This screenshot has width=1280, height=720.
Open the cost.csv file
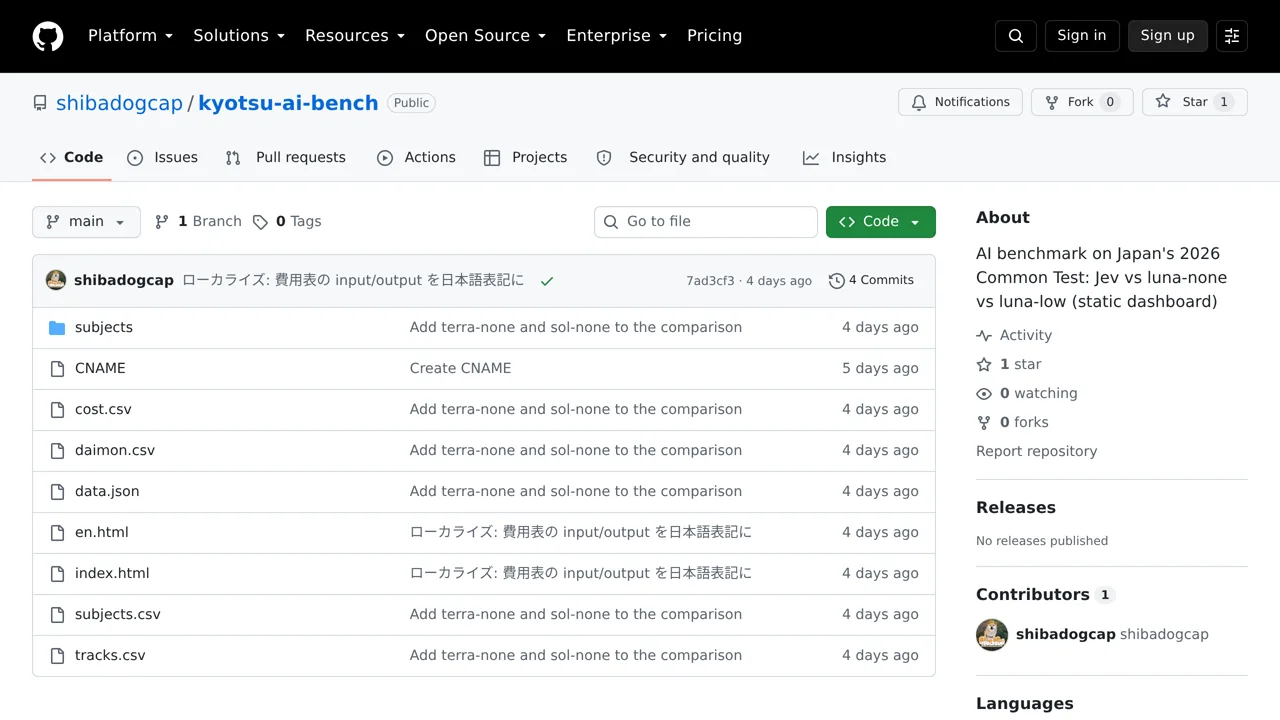click(x=103, y=409)
